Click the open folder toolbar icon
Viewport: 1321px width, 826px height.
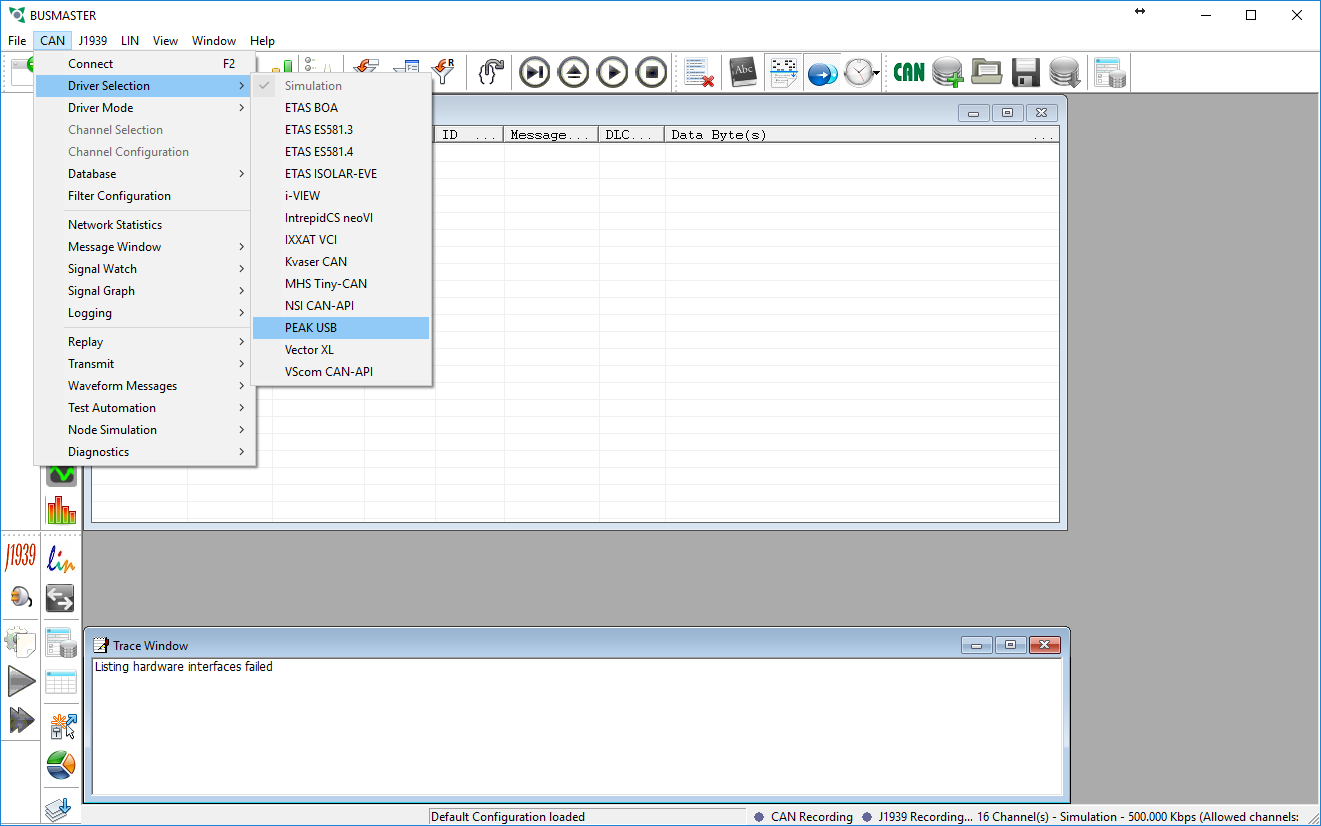[987, 72]
